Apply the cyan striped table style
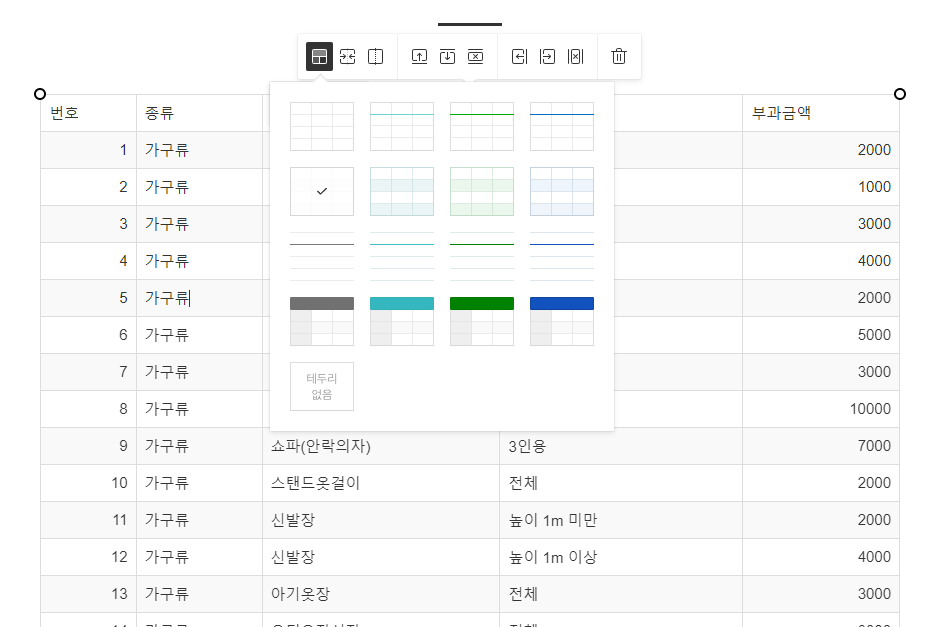This screenshot has height=627, width=943. [401, 190]
